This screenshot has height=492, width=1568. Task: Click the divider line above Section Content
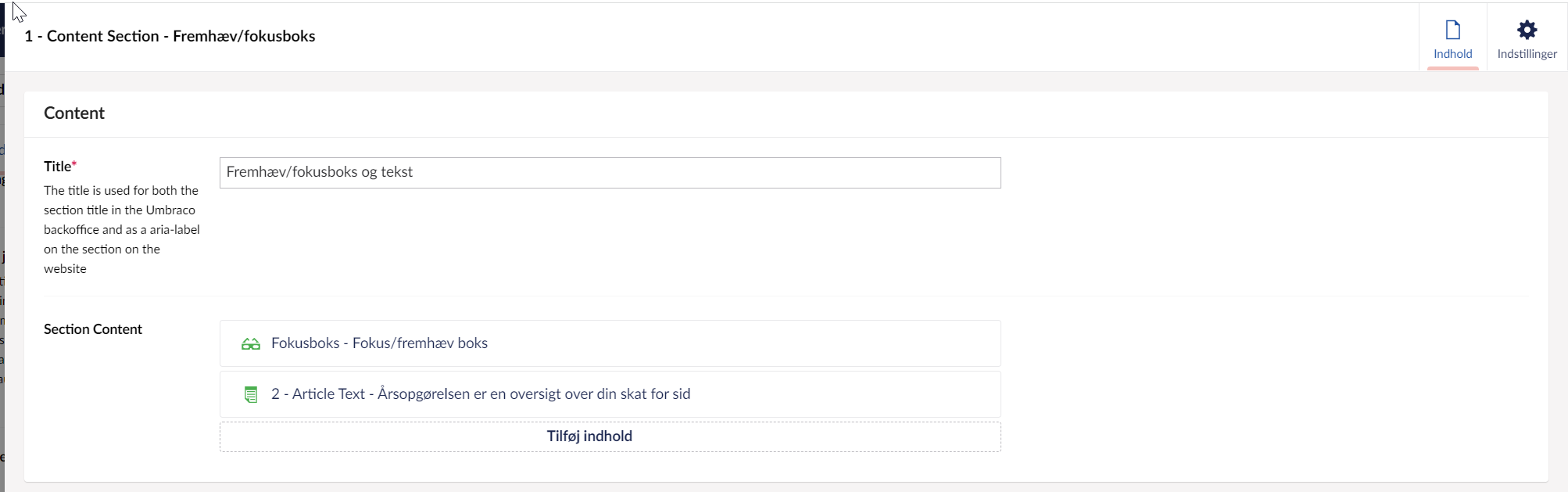tap(782, 296)
